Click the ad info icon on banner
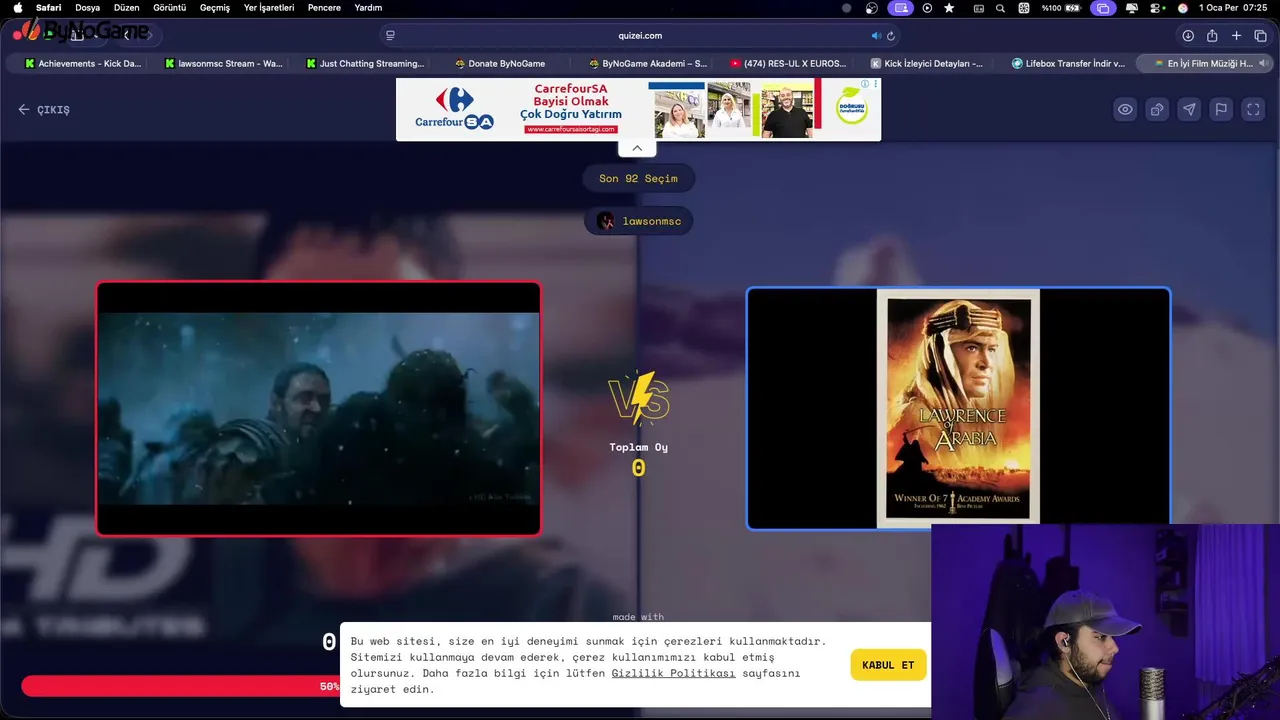 pos(865,85)
